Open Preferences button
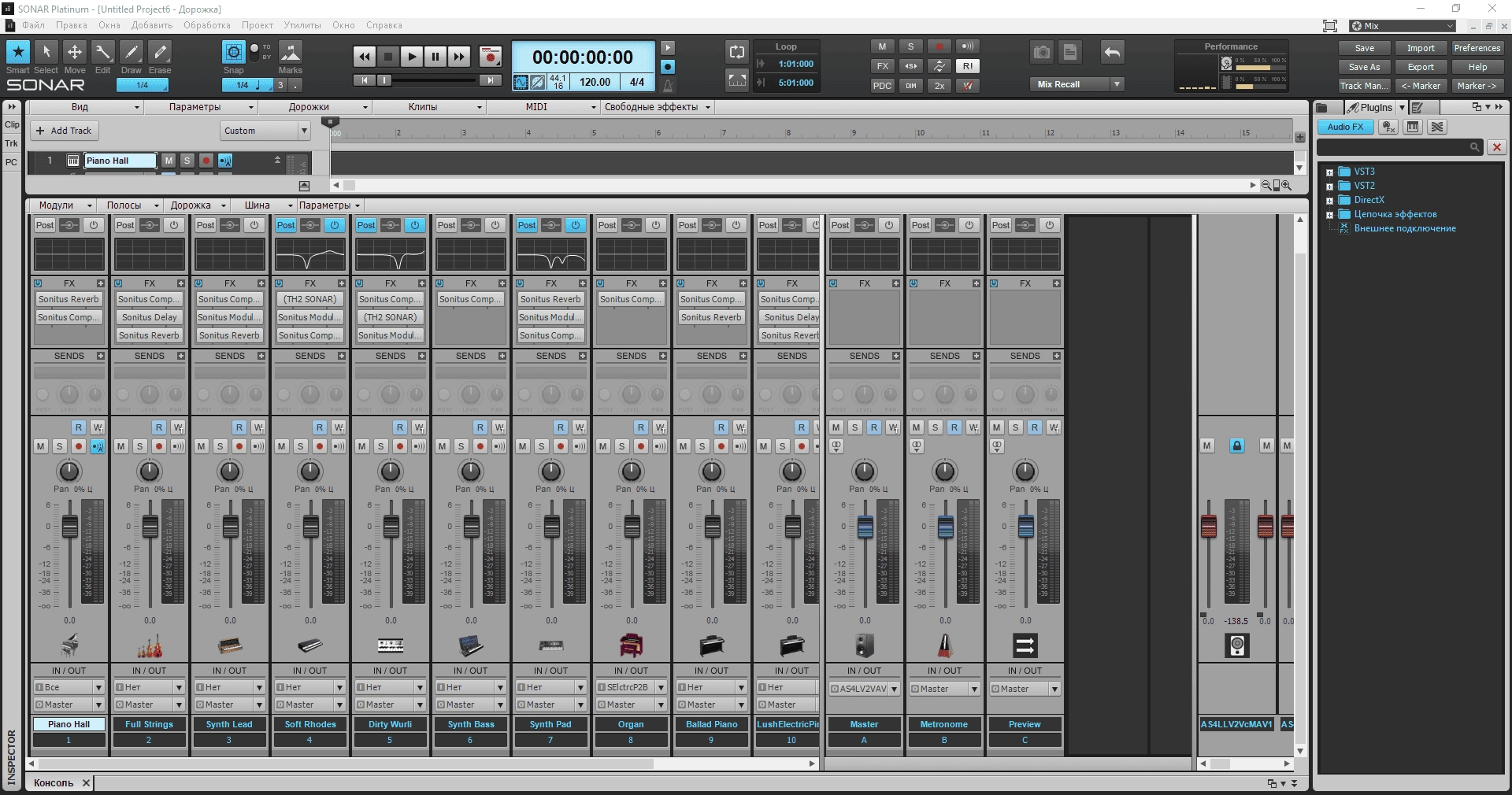1512x795 pixels. (1477, 48)
